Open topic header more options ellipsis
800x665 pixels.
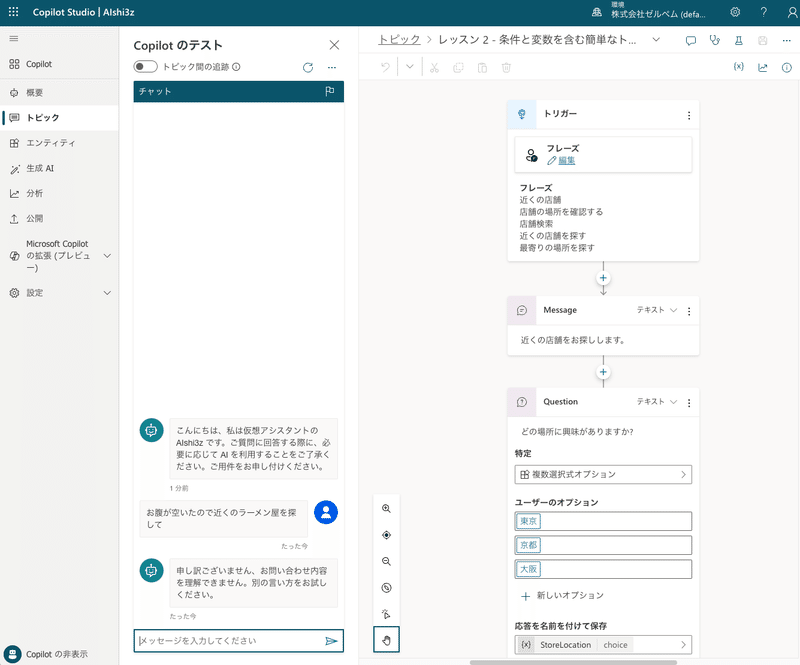coord(787,40)
